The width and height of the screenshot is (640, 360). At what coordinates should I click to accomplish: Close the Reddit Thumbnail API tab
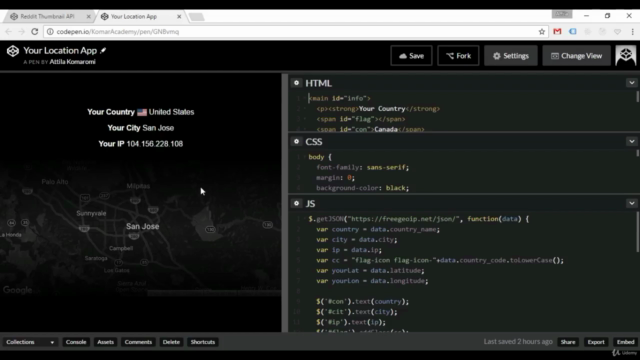89,16
